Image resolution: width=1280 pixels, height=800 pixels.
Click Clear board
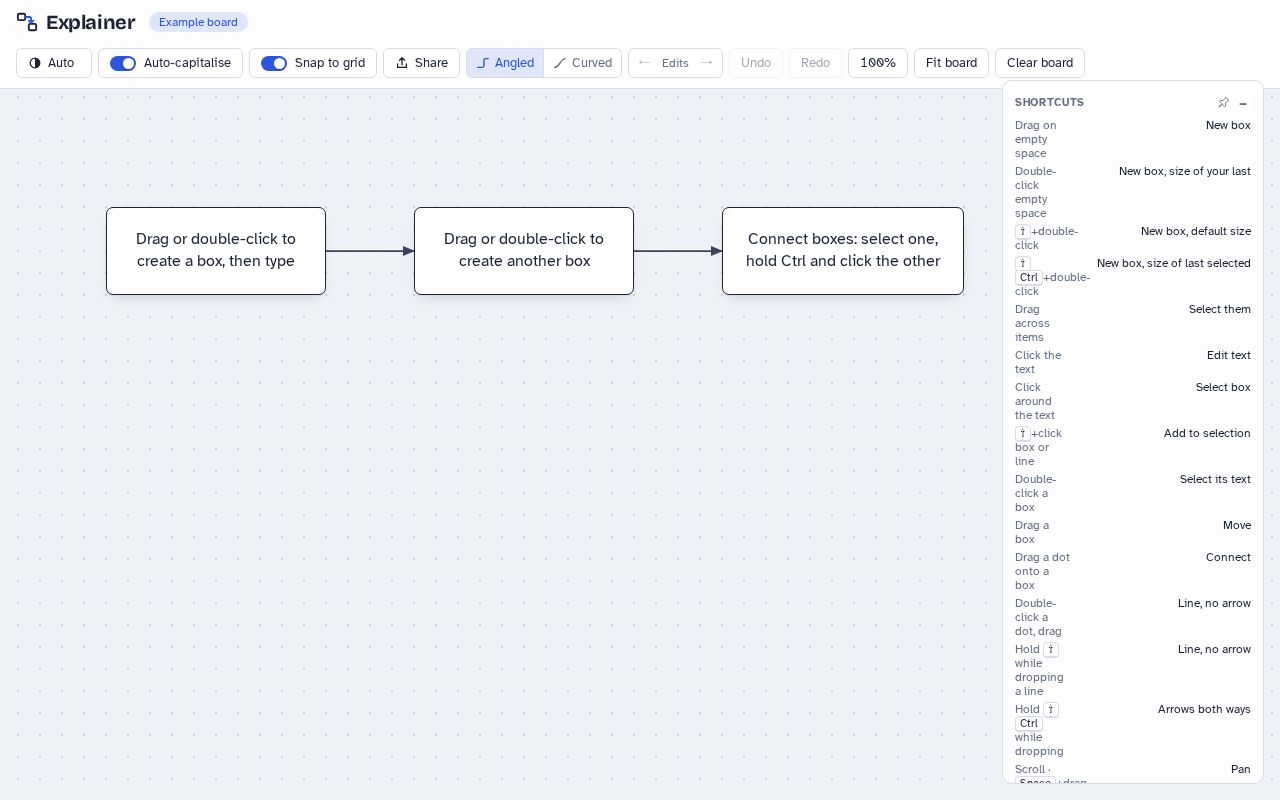point(1040,63)
